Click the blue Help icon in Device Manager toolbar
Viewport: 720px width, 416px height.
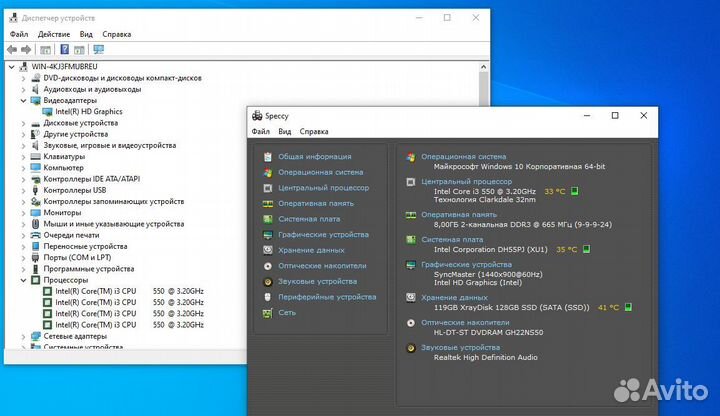point(65,49)
